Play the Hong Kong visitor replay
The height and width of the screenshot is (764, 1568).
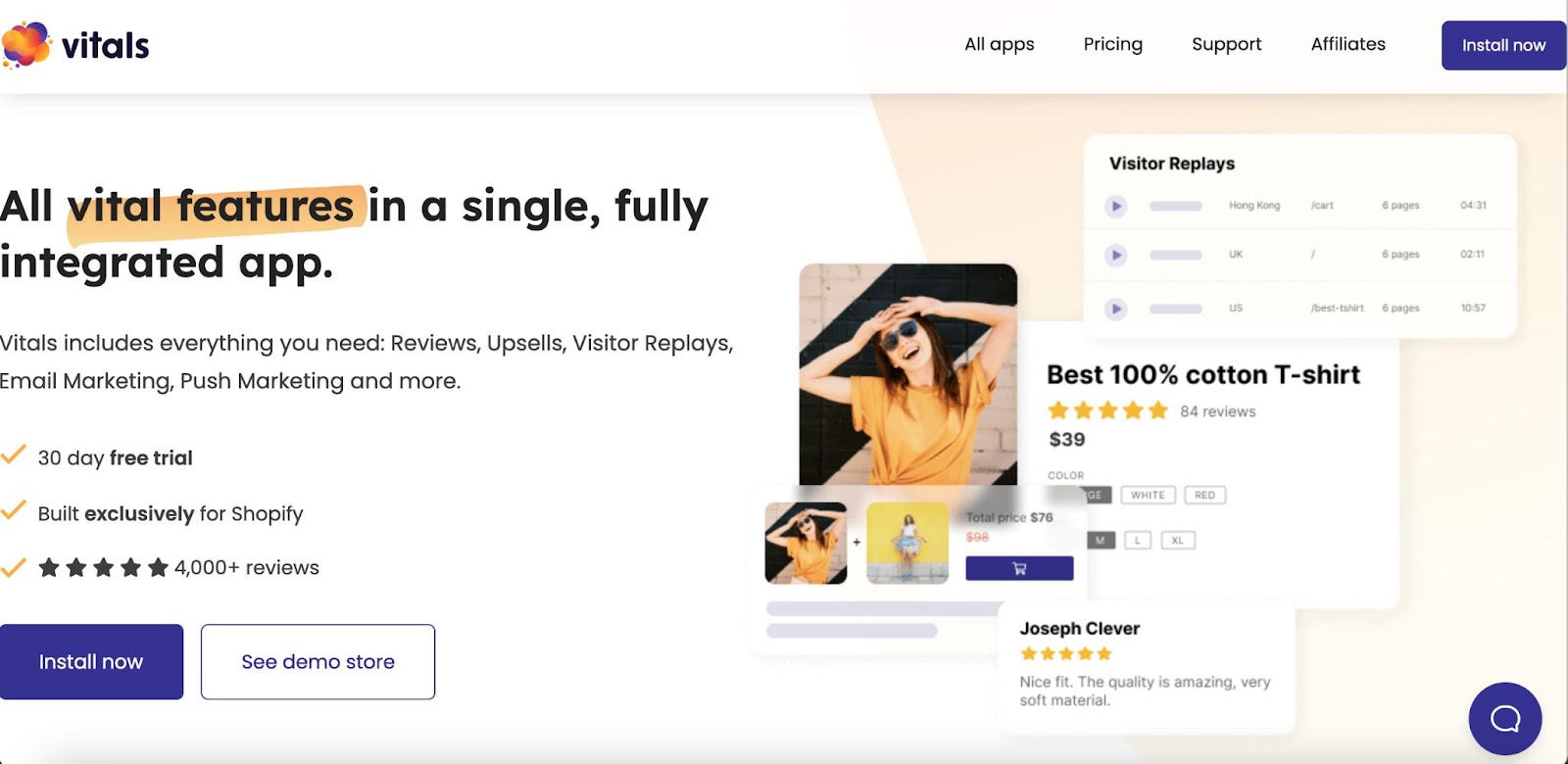[x=1115, y=207]
